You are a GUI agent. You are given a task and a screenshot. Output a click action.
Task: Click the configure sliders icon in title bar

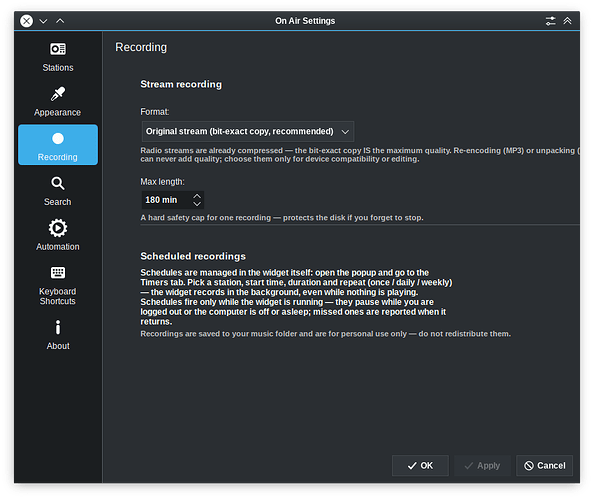[x=550, y=21]
